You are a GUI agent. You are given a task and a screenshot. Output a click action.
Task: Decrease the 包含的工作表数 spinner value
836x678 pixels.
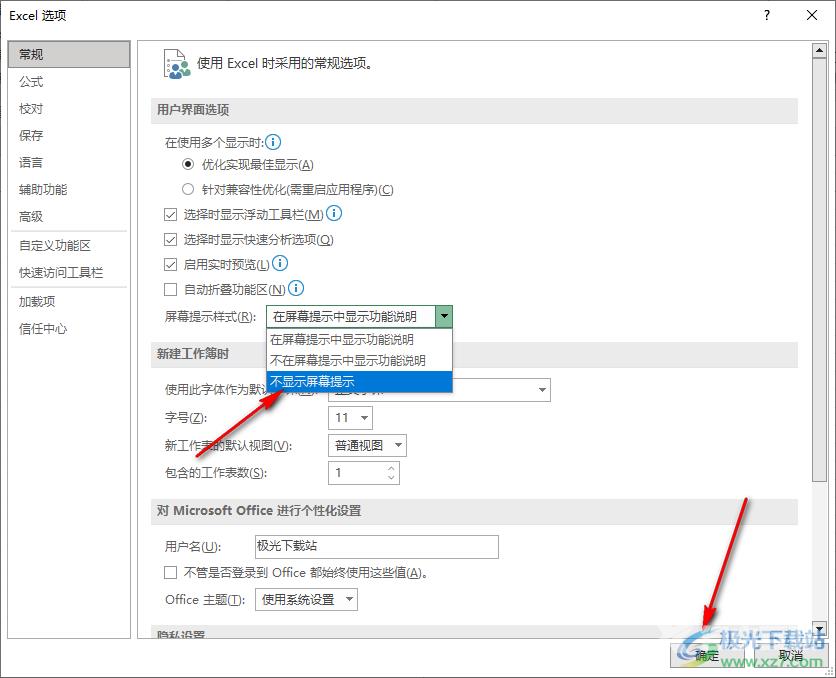(x=391, y=478)
